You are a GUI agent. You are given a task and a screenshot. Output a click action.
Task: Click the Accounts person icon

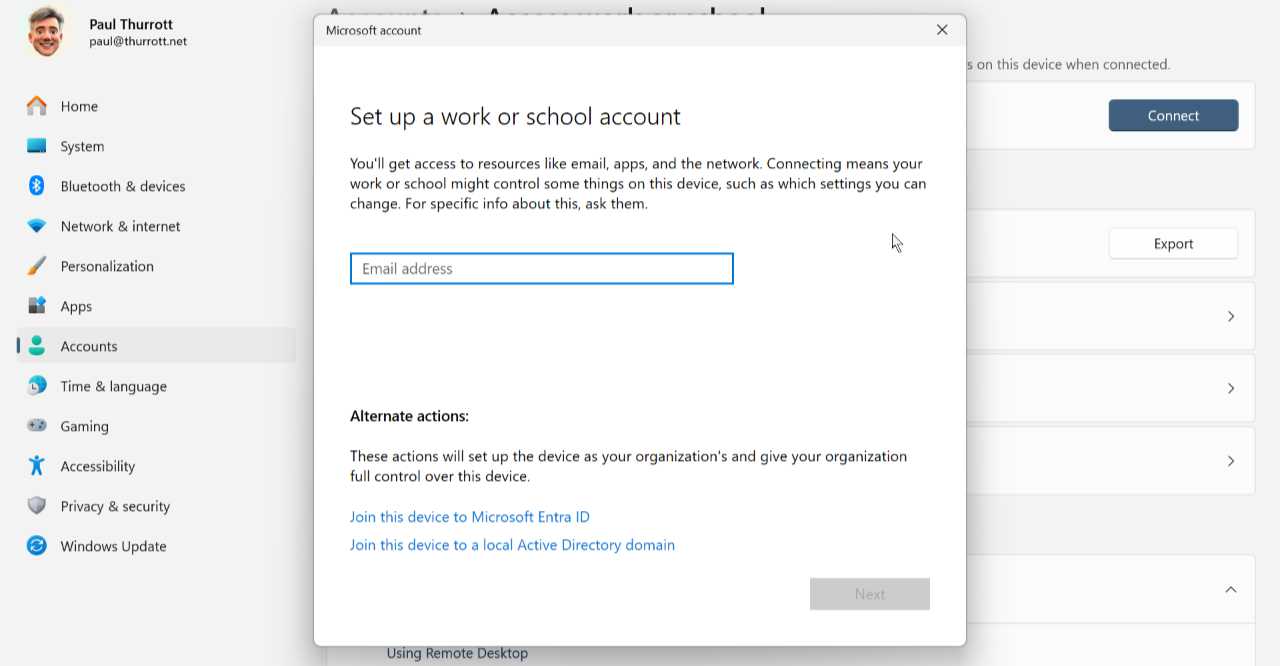click(x=37, y=346)
